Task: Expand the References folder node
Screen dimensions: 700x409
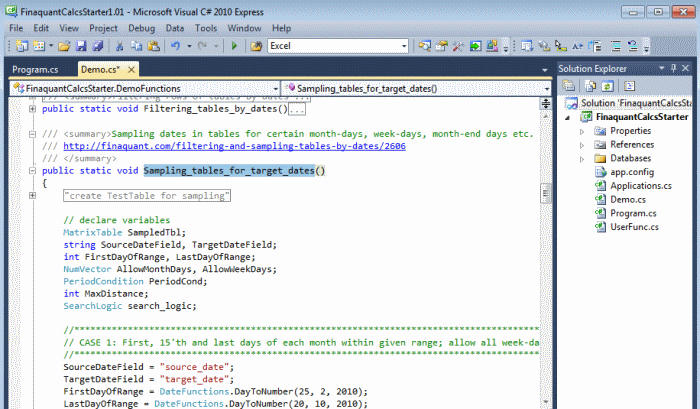Action: [x=582, y=145]
